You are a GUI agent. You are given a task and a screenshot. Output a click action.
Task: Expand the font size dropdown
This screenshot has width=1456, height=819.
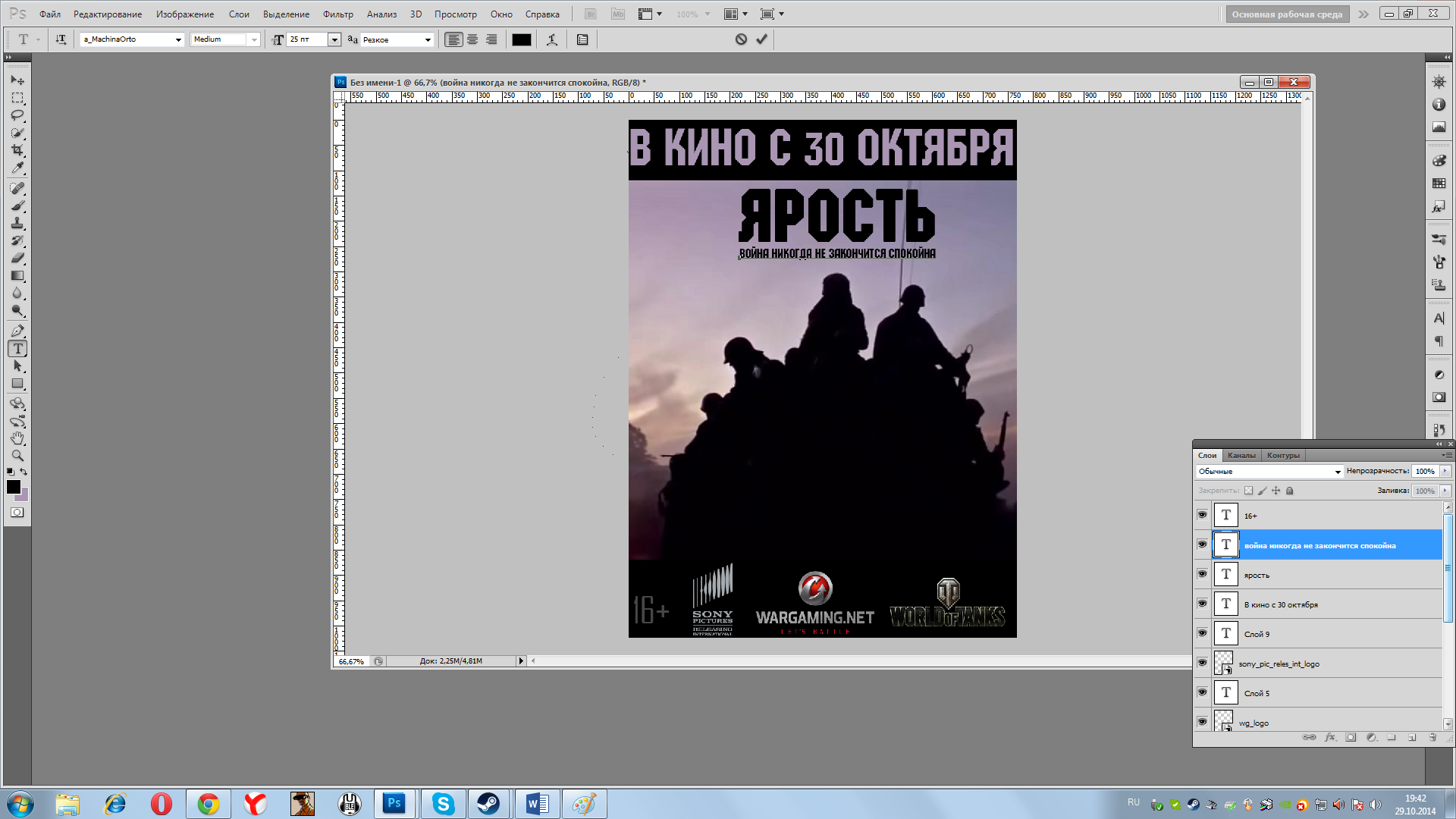point(334,39)
